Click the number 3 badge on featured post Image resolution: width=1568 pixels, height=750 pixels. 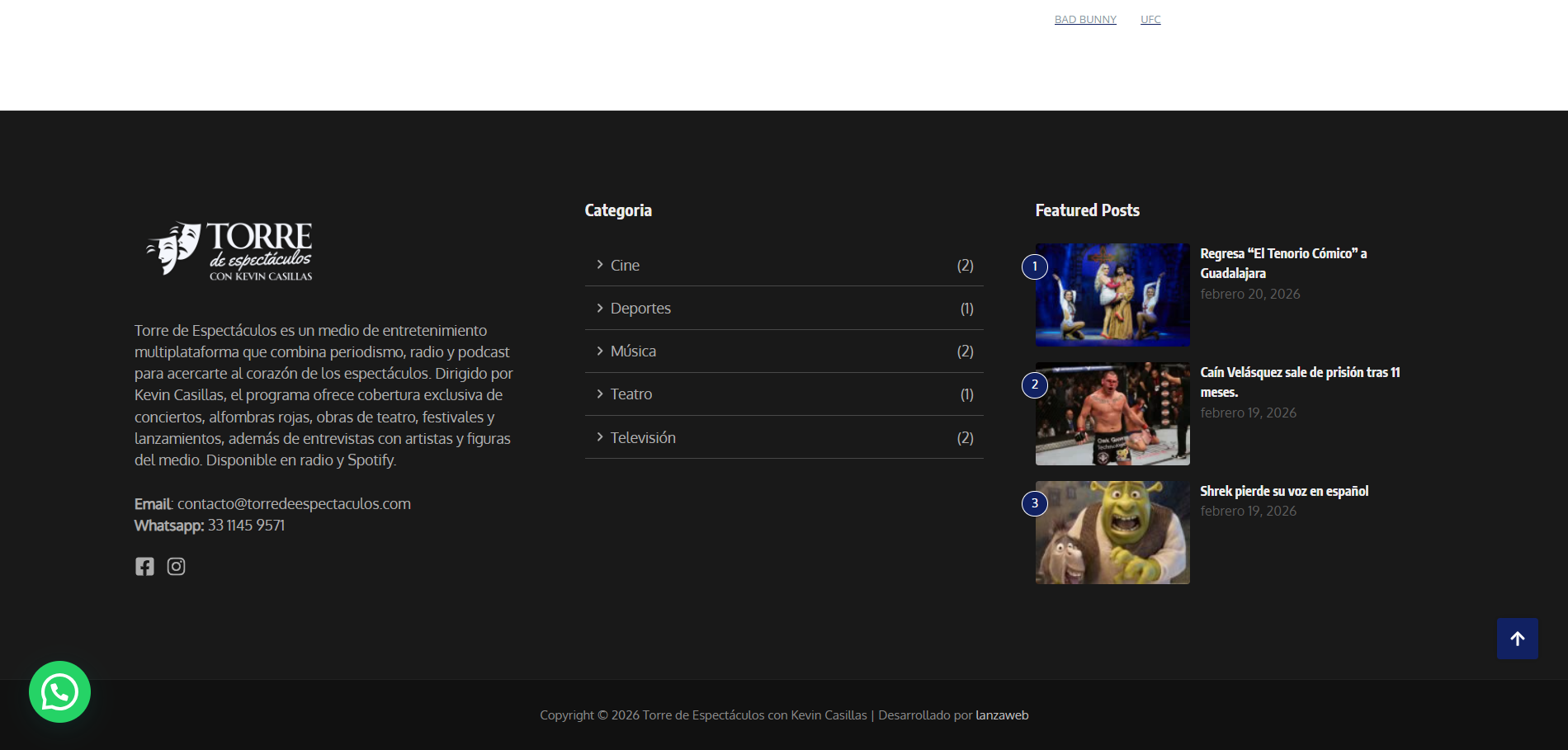pyautogui.click(x=1034, y=503)
